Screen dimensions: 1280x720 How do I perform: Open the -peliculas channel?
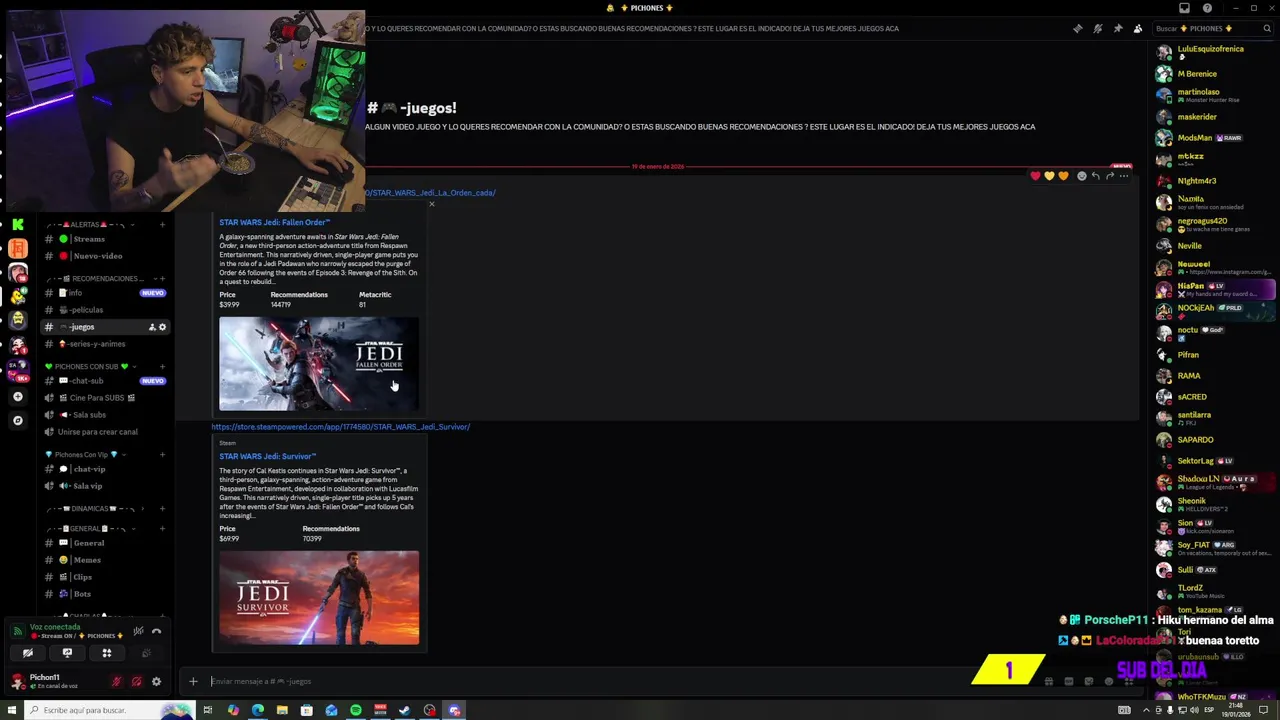click(x=105, y=310)
